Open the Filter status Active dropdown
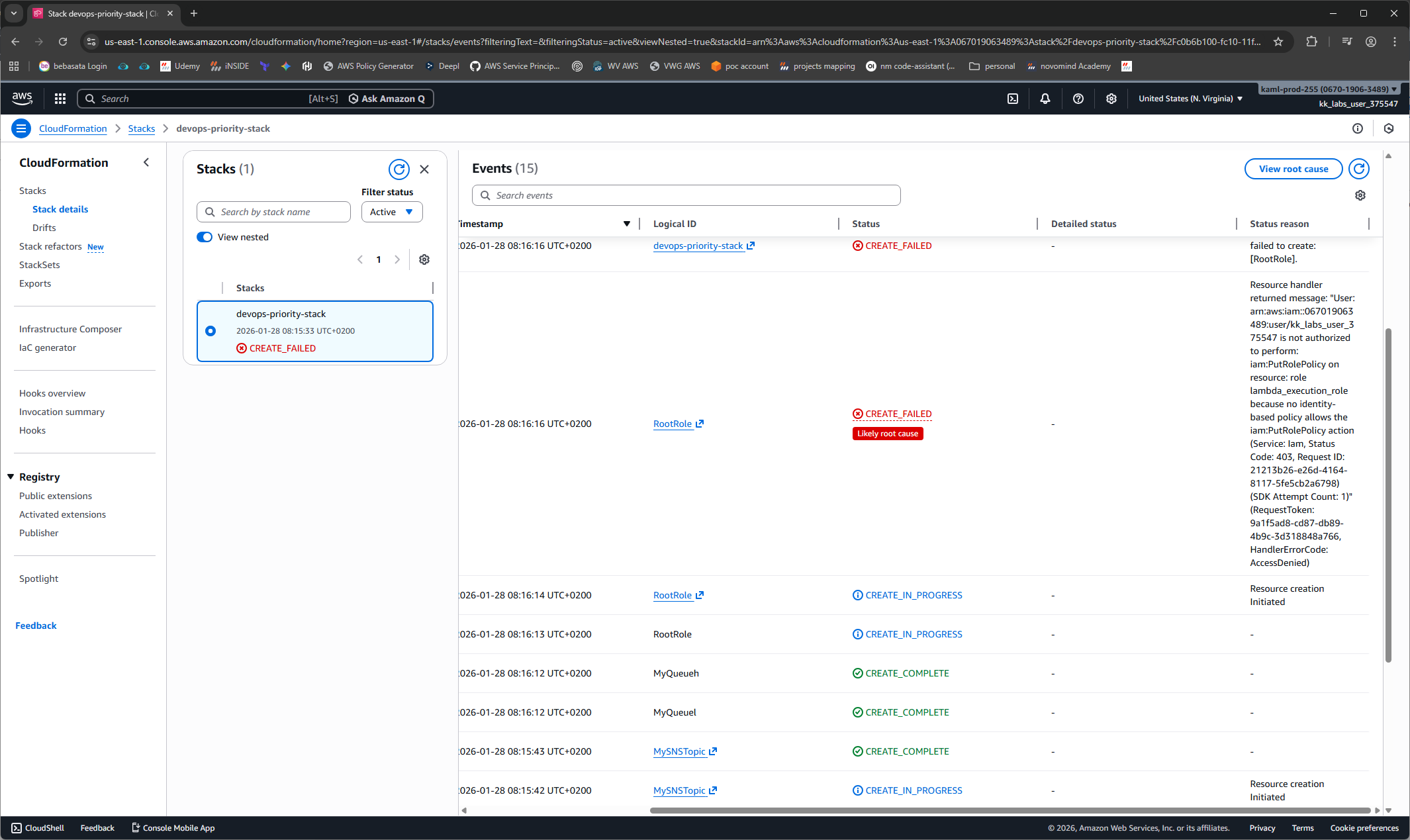Image resolution: width=1410 pixels, height=840 pixels. [392, 212]
